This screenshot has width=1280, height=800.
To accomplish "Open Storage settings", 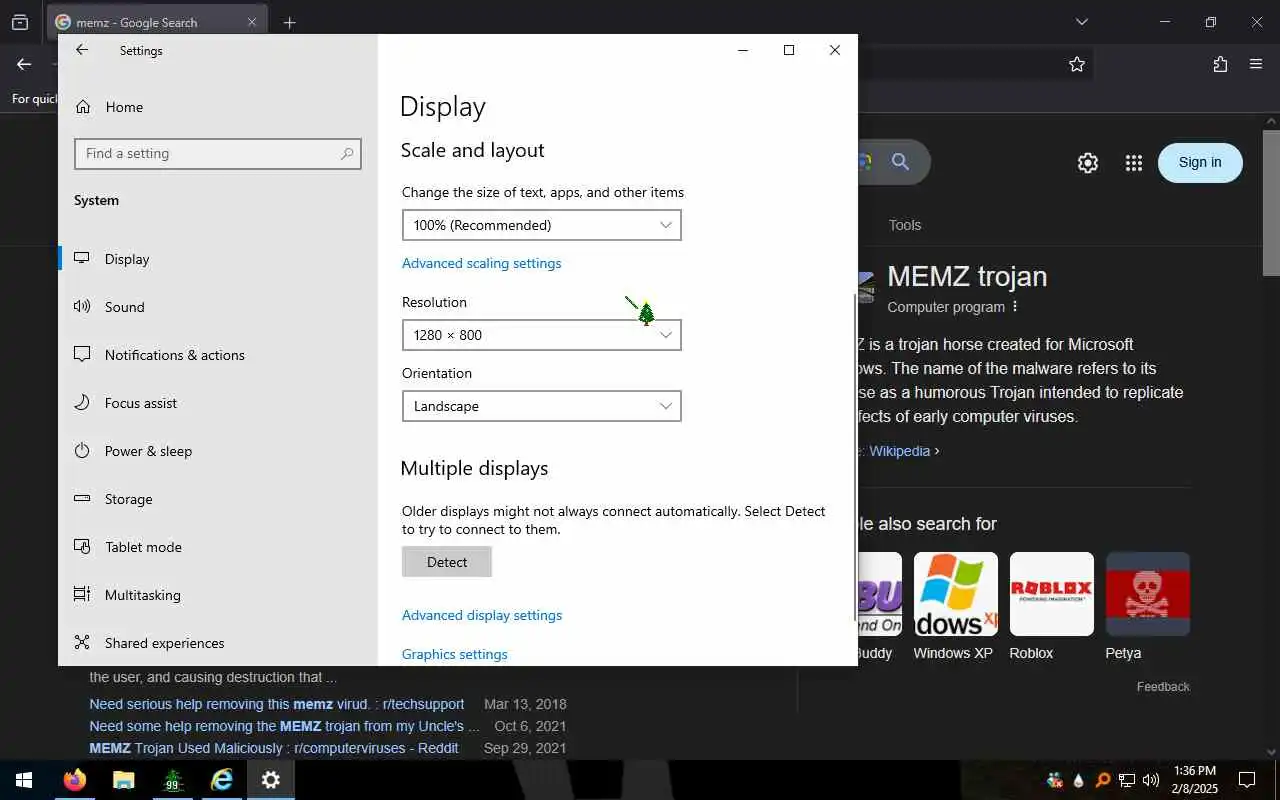I will (218, 499).
